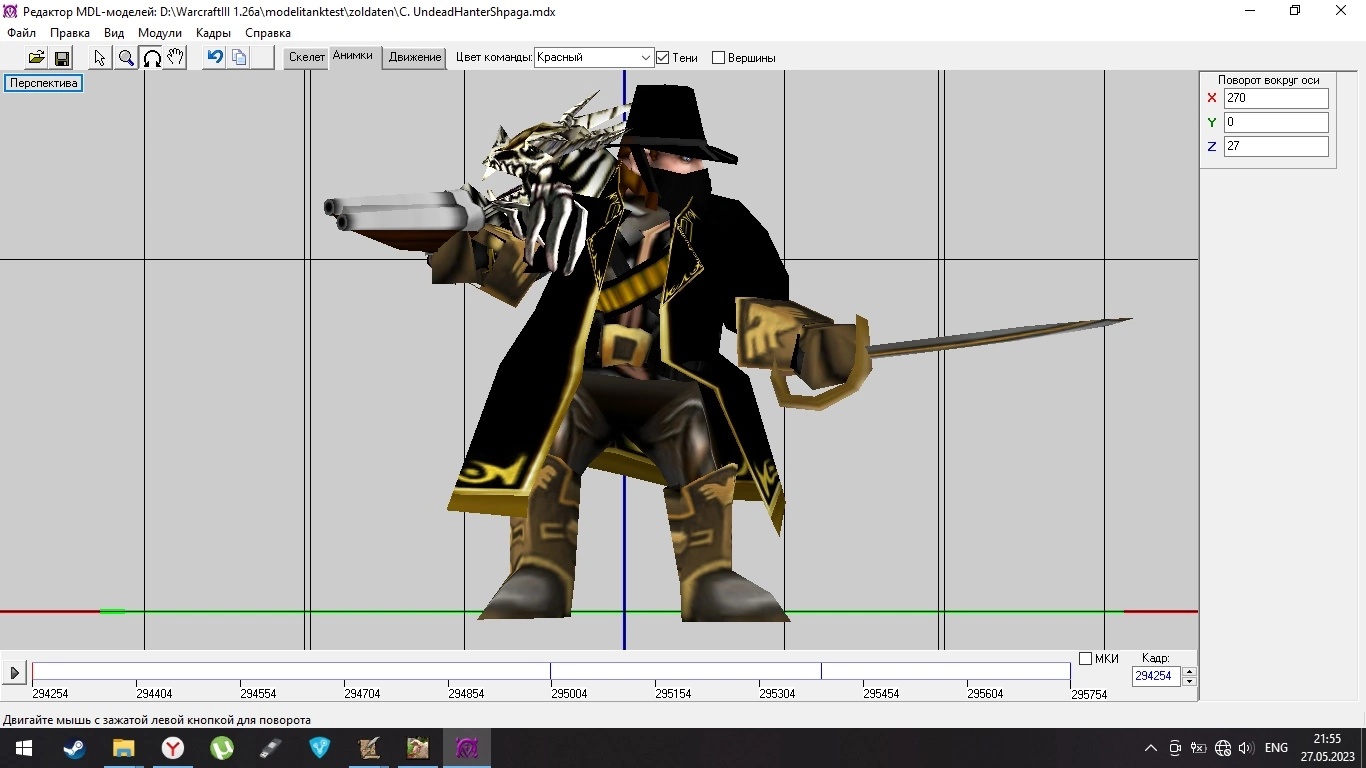Switch the ENG input language

(1276, 748)
